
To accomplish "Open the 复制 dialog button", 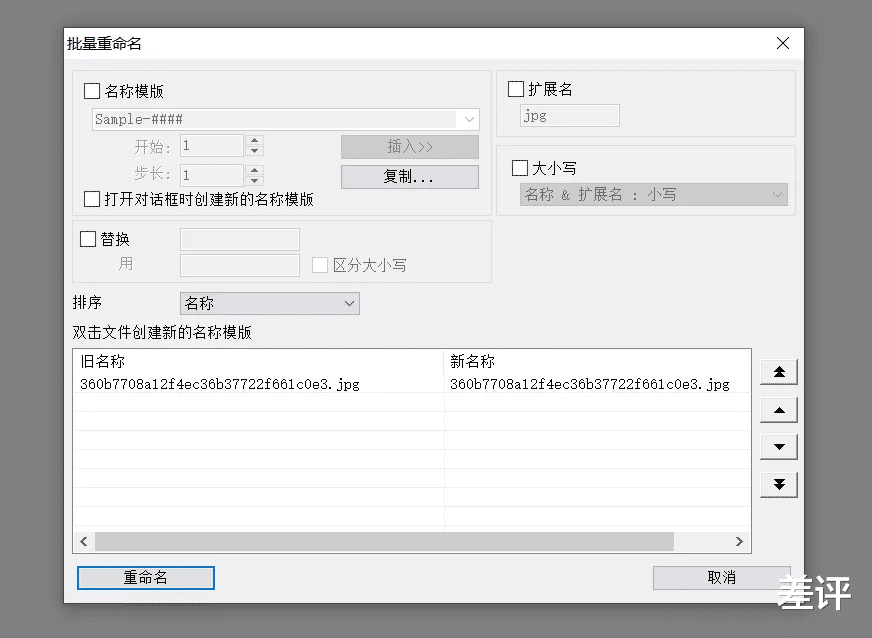I will point(410,176).
